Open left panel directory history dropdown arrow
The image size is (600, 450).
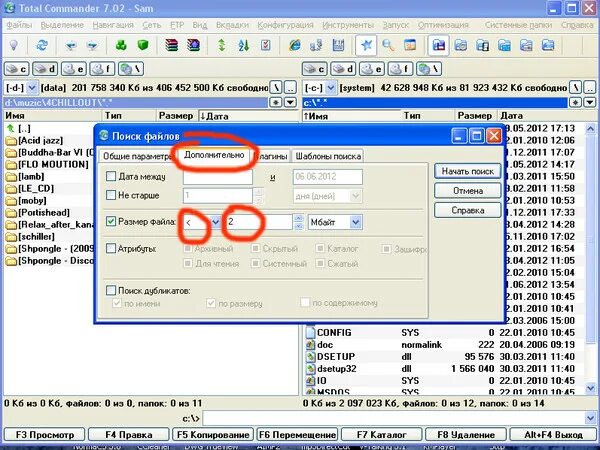(x=290, y=102)
